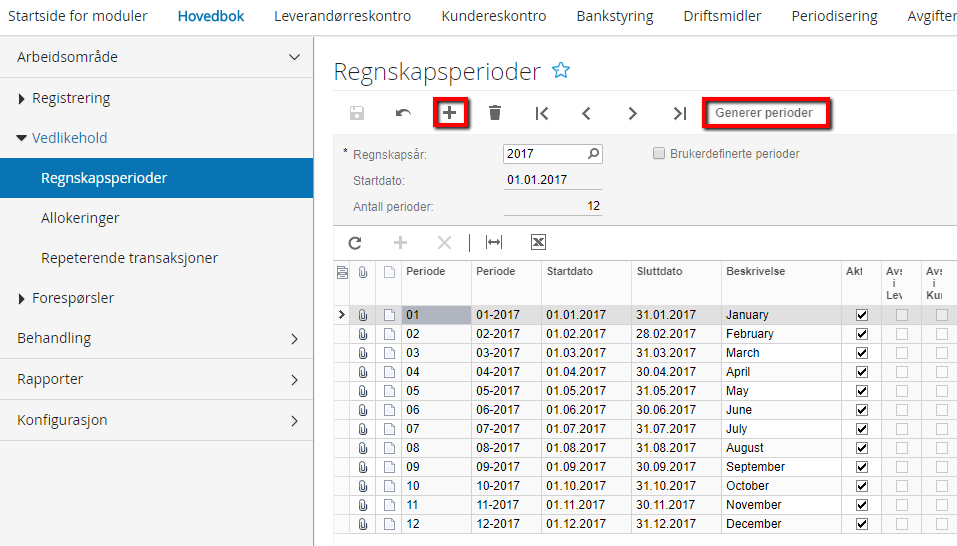Click the undo arrow icon
The image size is (957, 546).
tap(403, 113)
